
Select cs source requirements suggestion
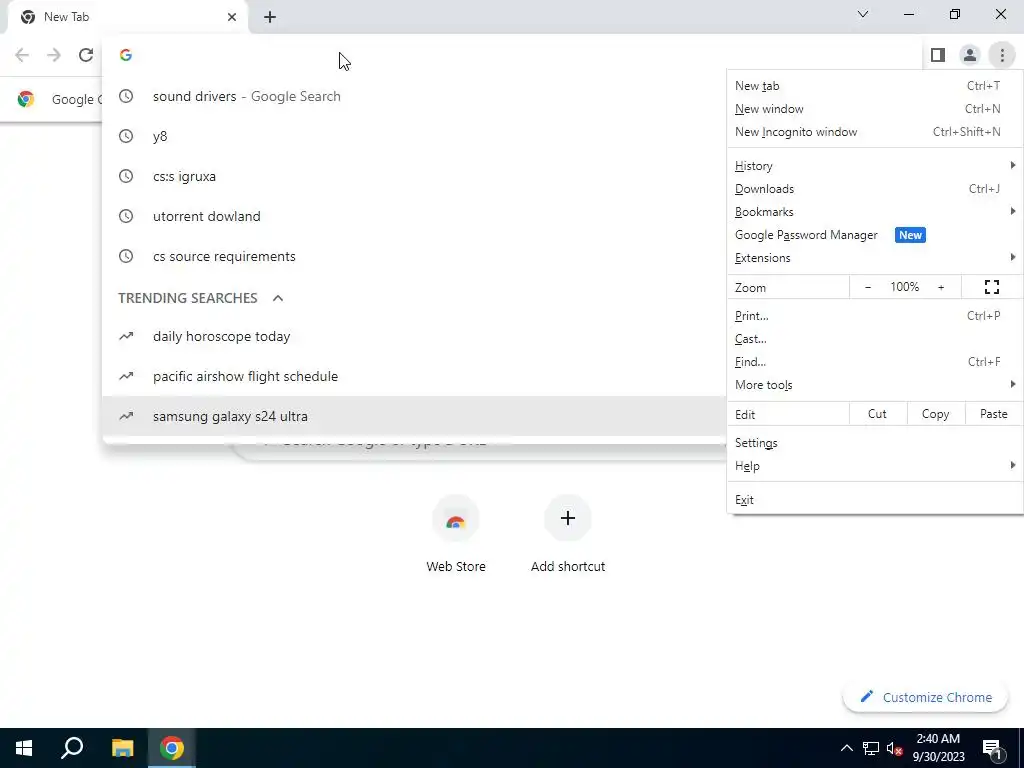(414, 256)
